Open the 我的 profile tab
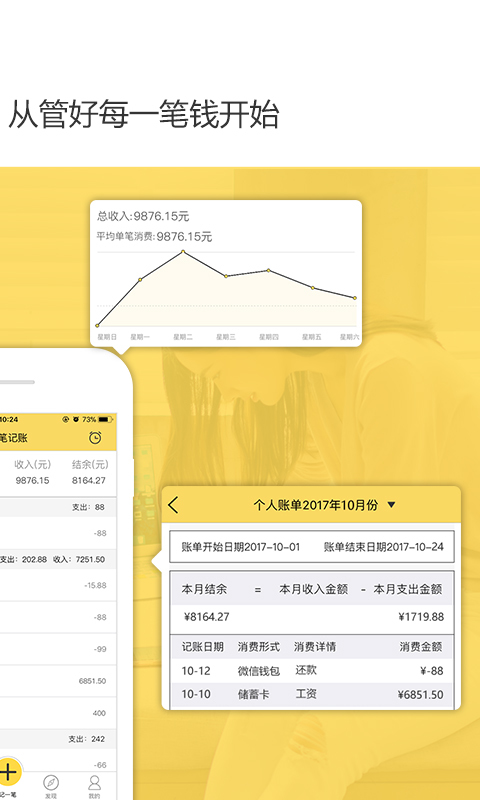The image size is (480, 800). pos(94,786)
